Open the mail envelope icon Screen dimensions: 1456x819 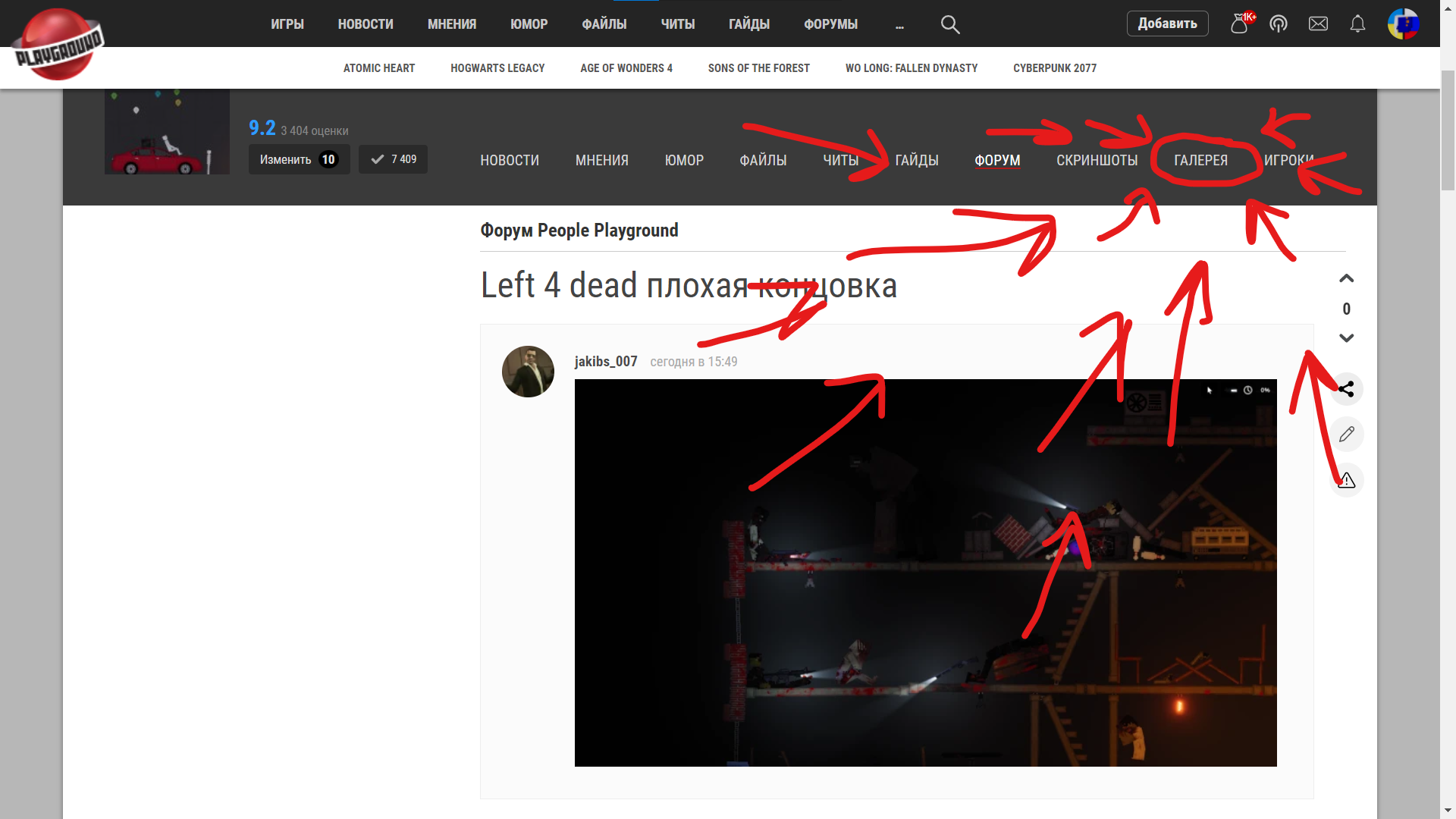pyautogui.click(x=1318, y=24)
